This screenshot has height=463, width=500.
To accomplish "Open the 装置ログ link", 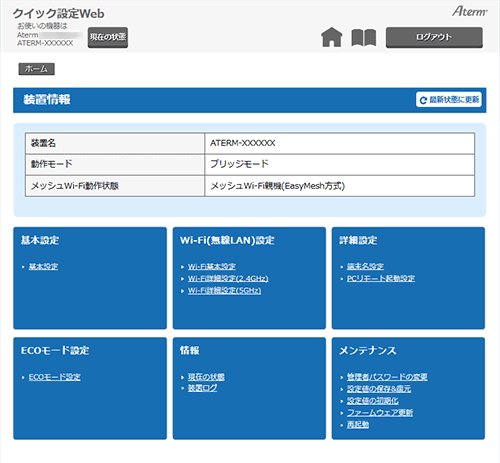I will (x=203, y=388).
